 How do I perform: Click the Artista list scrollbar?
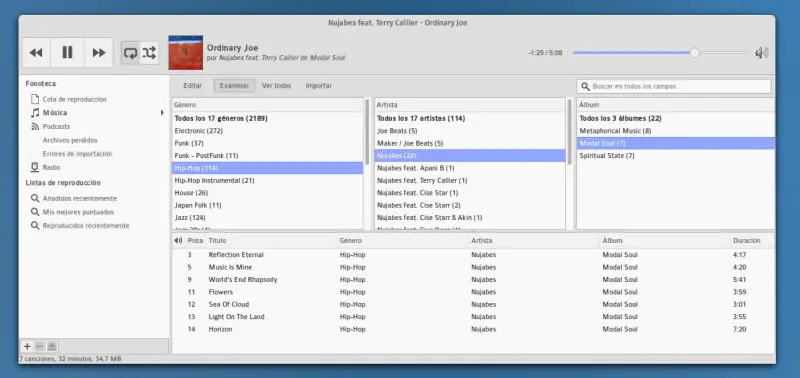pos(570,131)
